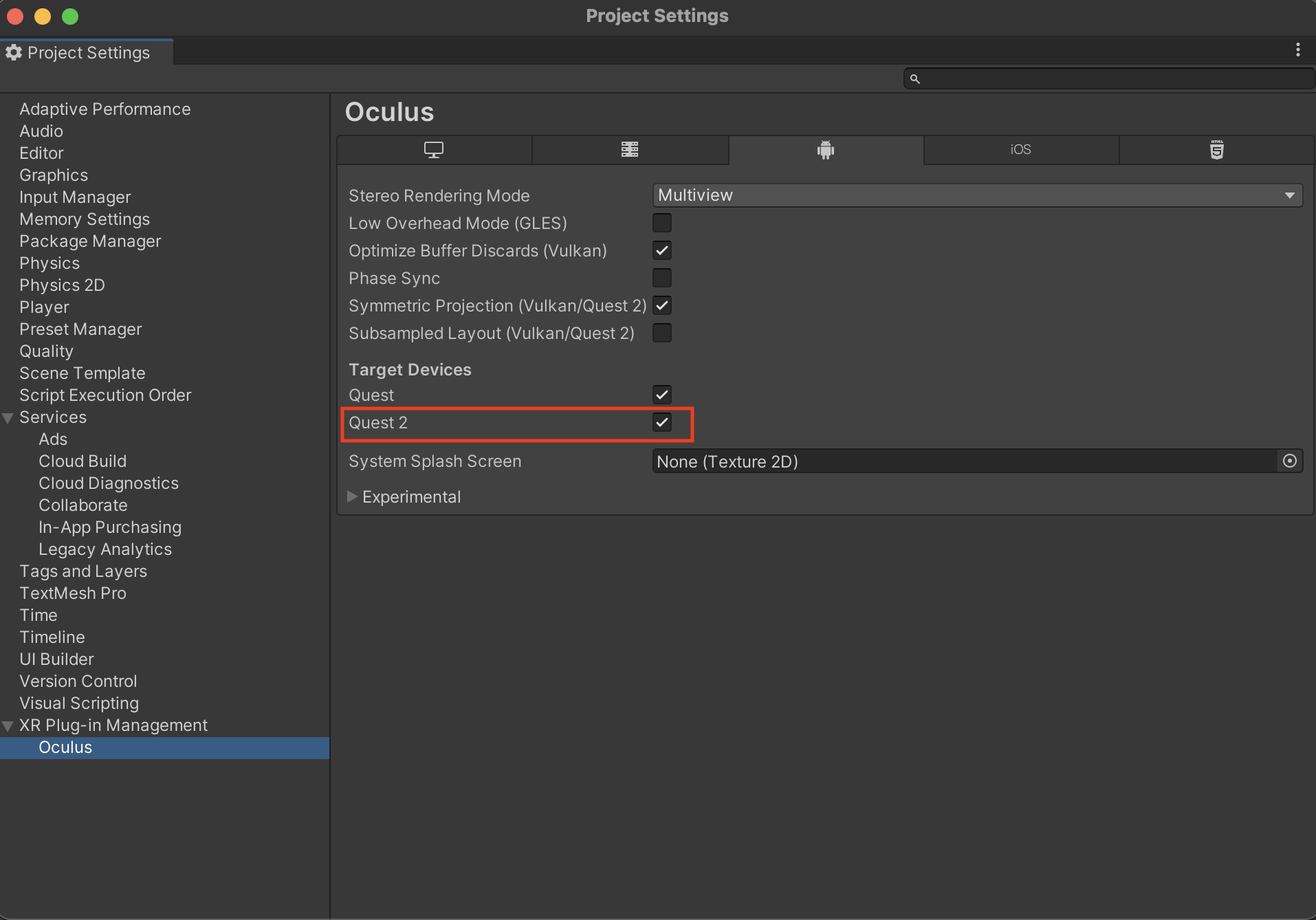
Task: Open Editor settings
Action: (x=41, y=153)
